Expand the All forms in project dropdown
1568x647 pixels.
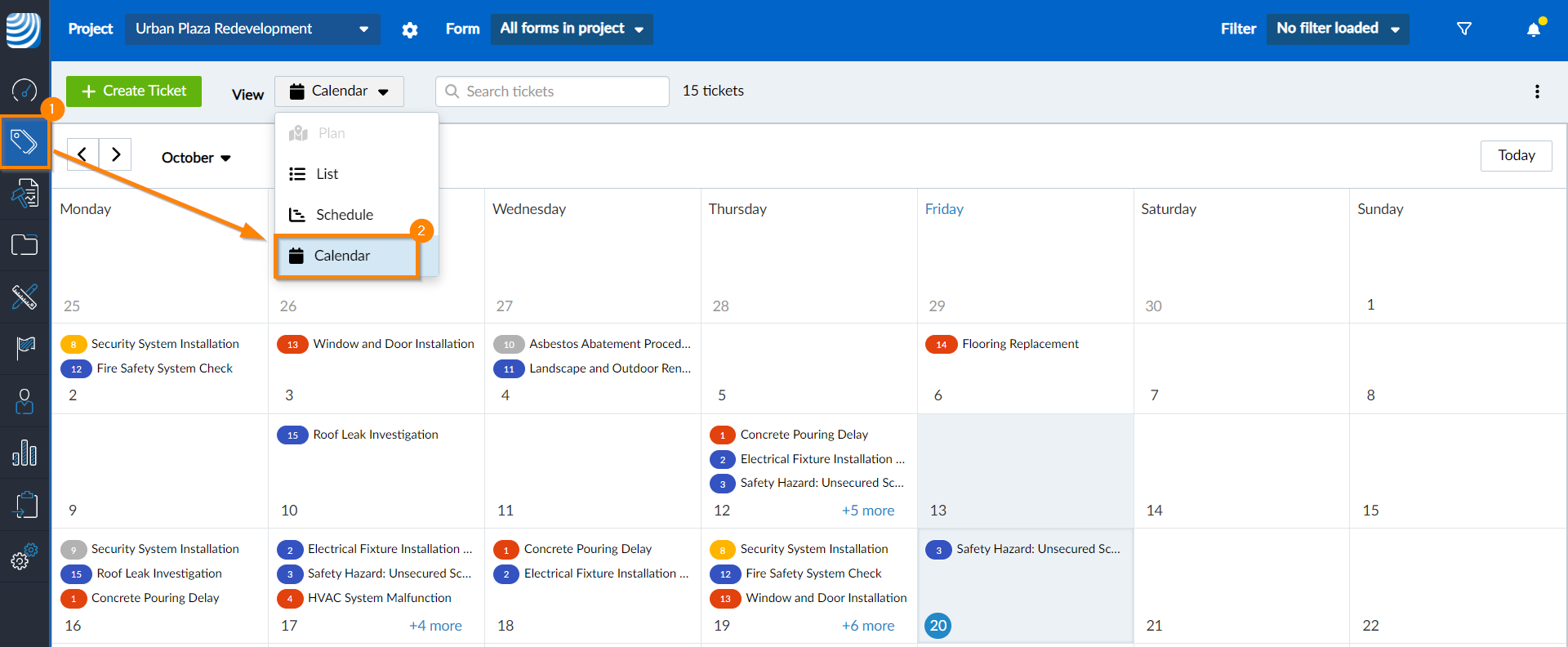click(x=572, y=29)
